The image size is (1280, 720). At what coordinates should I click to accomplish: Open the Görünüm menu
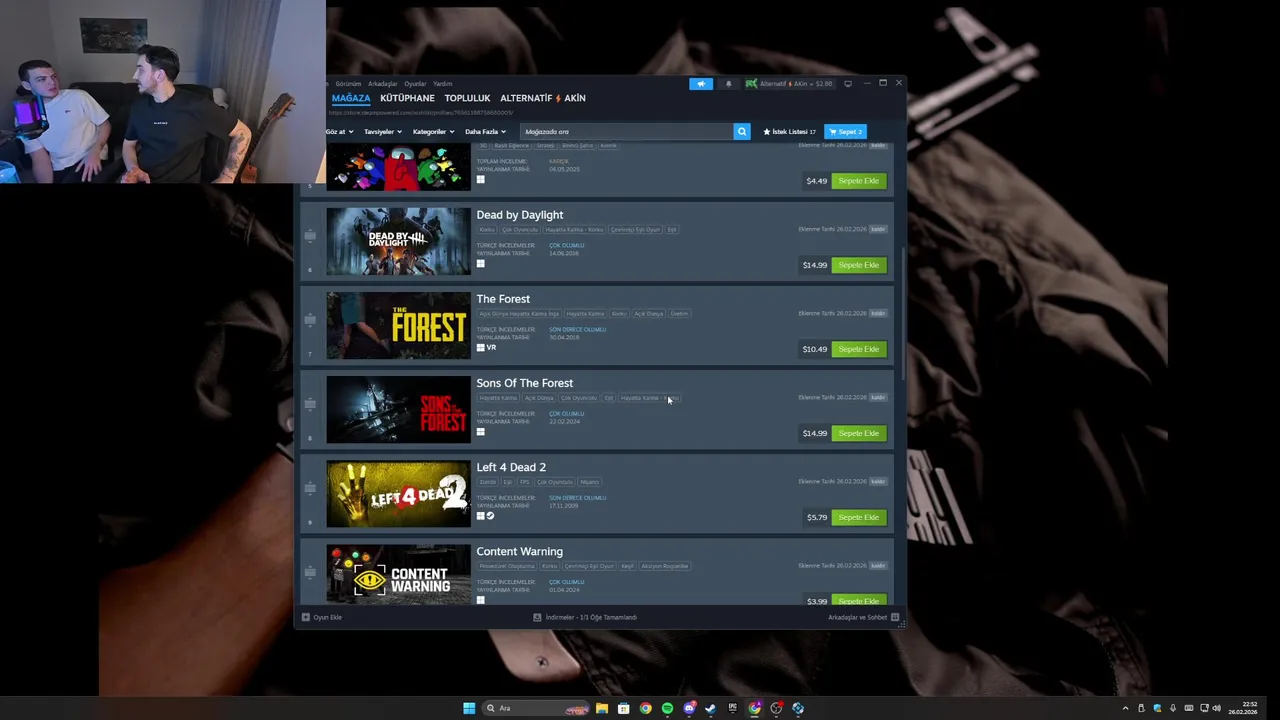click(x=348, y=84)
